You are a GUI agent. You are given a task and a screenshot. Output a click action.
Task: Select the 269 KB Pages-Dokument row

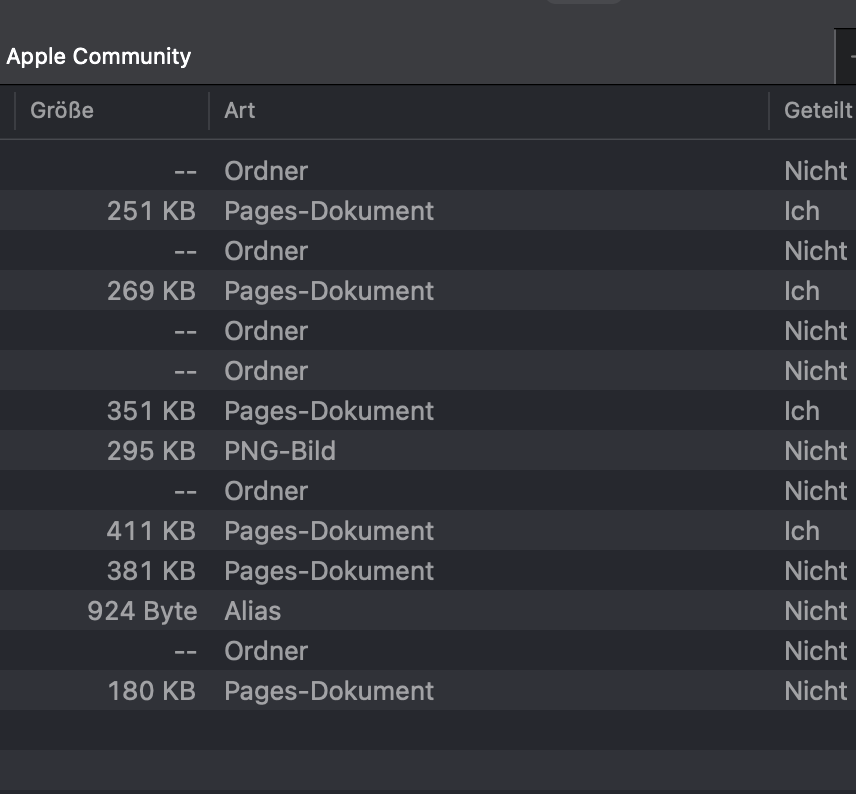point(329,291)
